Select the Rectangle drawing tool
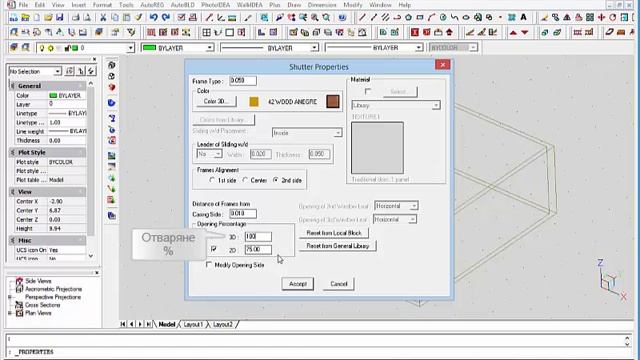Viewport: 640px width, 360px height. (420, 18)
